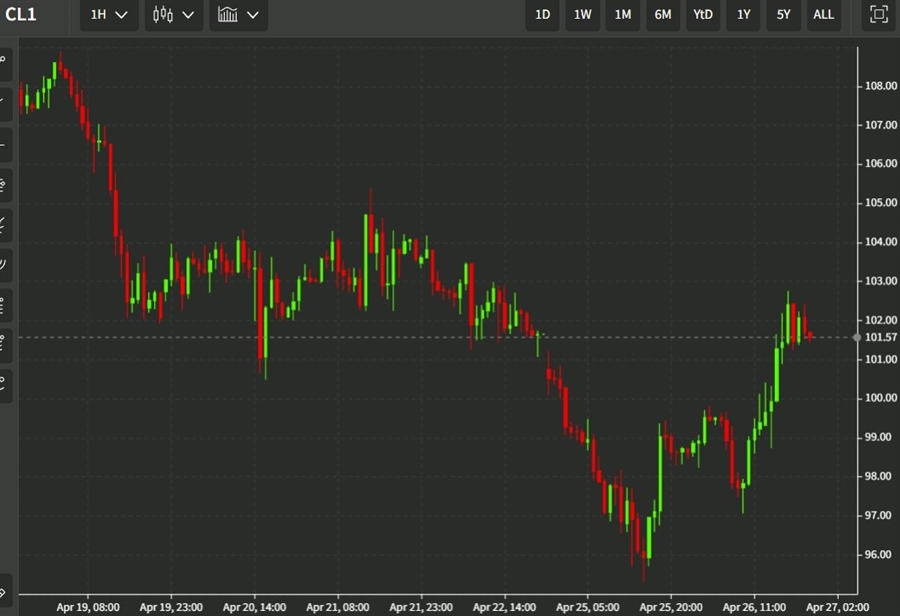Toggle fullscreen chart view
This screenshot has height=616, width=900.
pos(879,15)
